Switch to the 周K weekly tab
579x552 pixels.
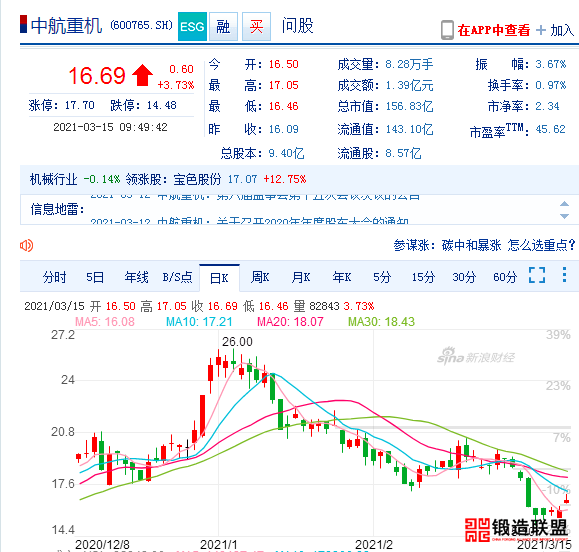click(260, 277)
